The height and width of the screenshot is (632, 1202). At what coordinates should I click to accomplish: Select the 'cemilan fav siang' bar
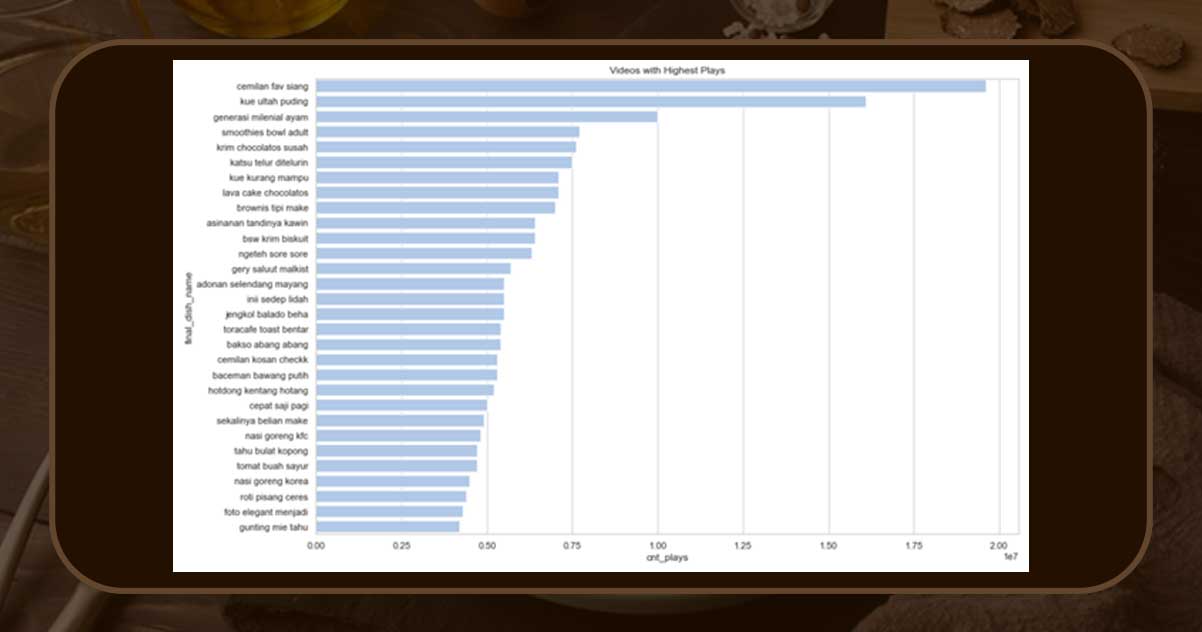[650, 86]
